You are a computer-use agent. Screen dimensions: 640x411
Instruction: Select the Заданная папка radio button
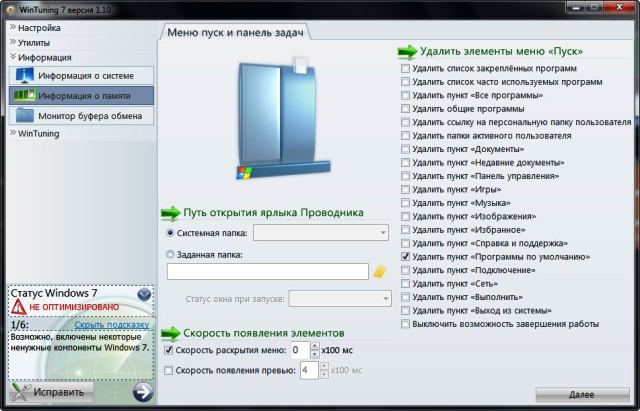[170, 255]
